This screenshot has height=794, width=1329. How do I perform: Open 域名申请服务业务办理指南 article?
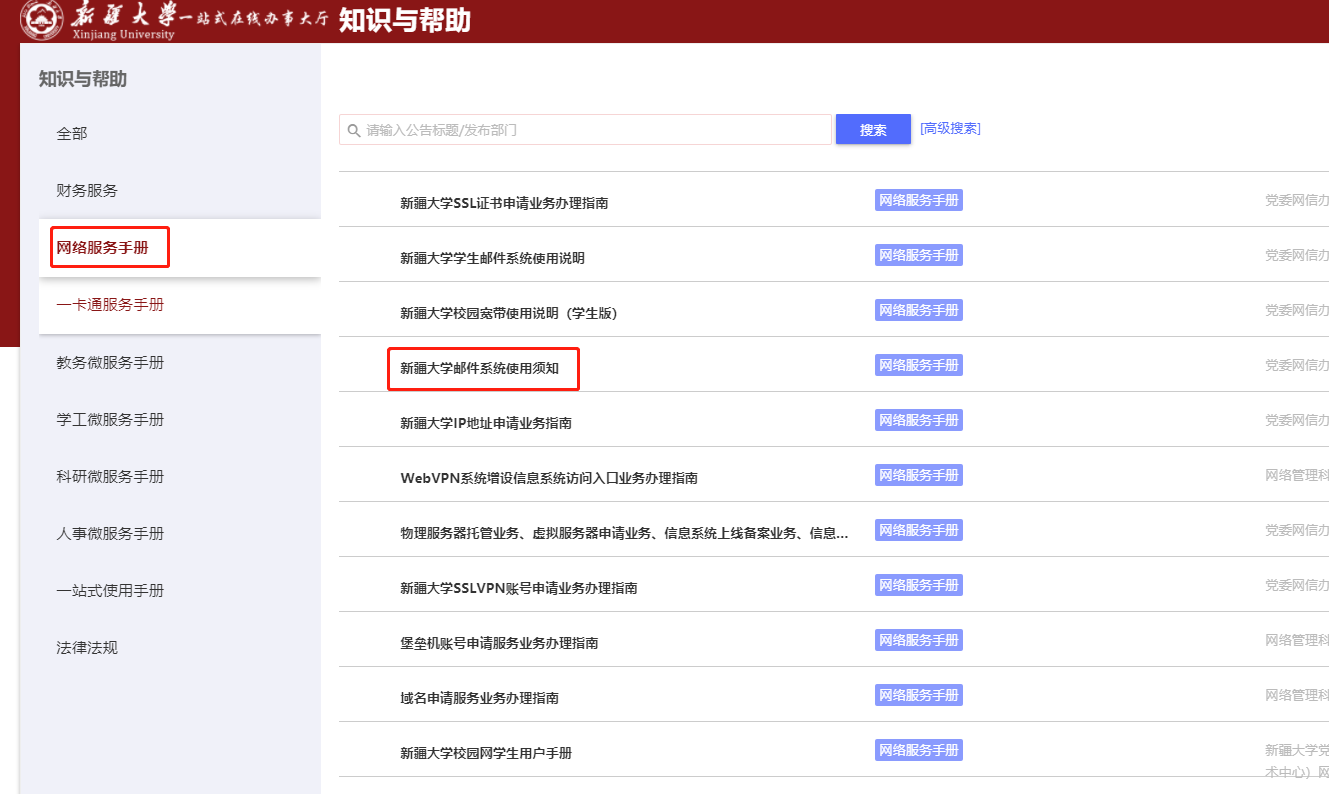479,698
